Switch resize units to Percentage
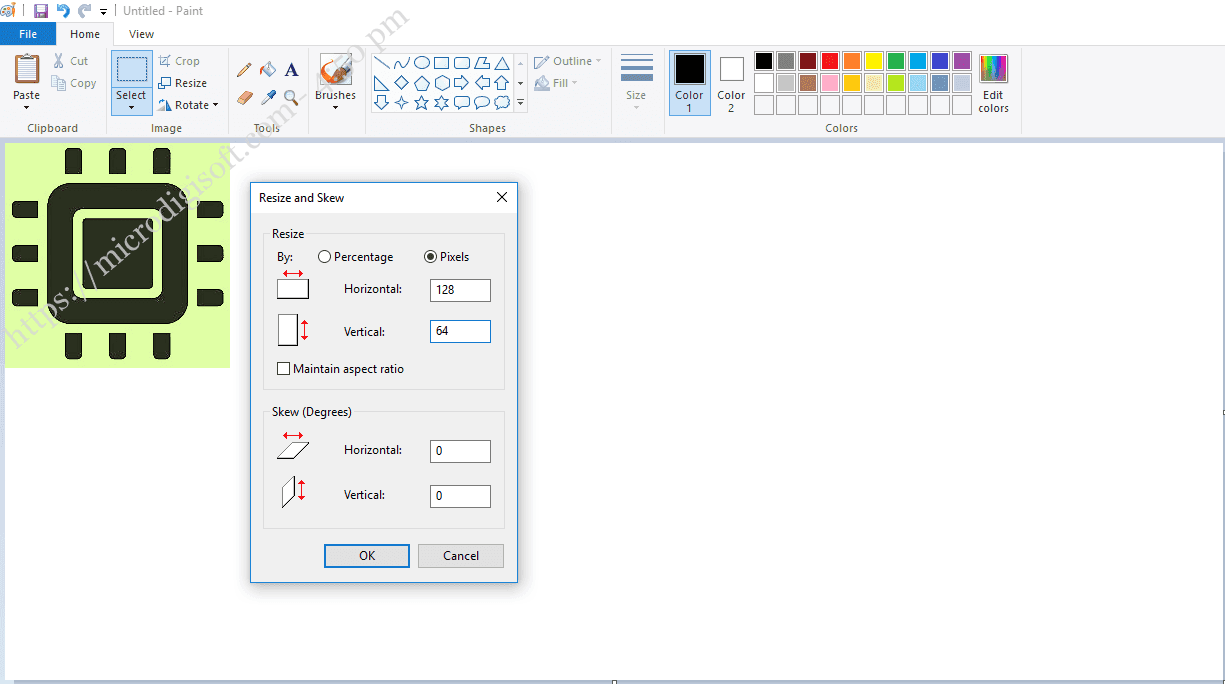The width and height of the screenshot is (1225, 684). pyautogui.click(x=324, y=256)
